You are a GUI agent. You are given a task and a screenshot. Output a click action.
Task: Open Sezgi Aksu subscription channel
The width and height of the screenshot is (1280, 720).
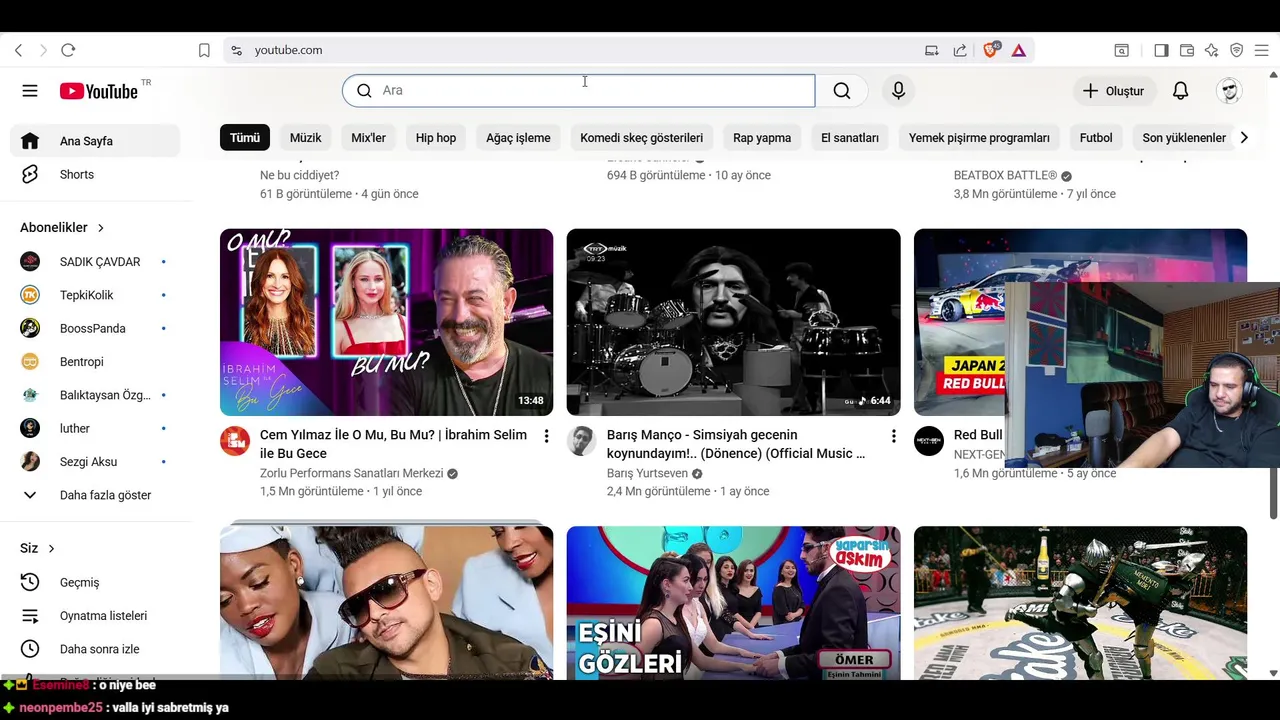95,462
